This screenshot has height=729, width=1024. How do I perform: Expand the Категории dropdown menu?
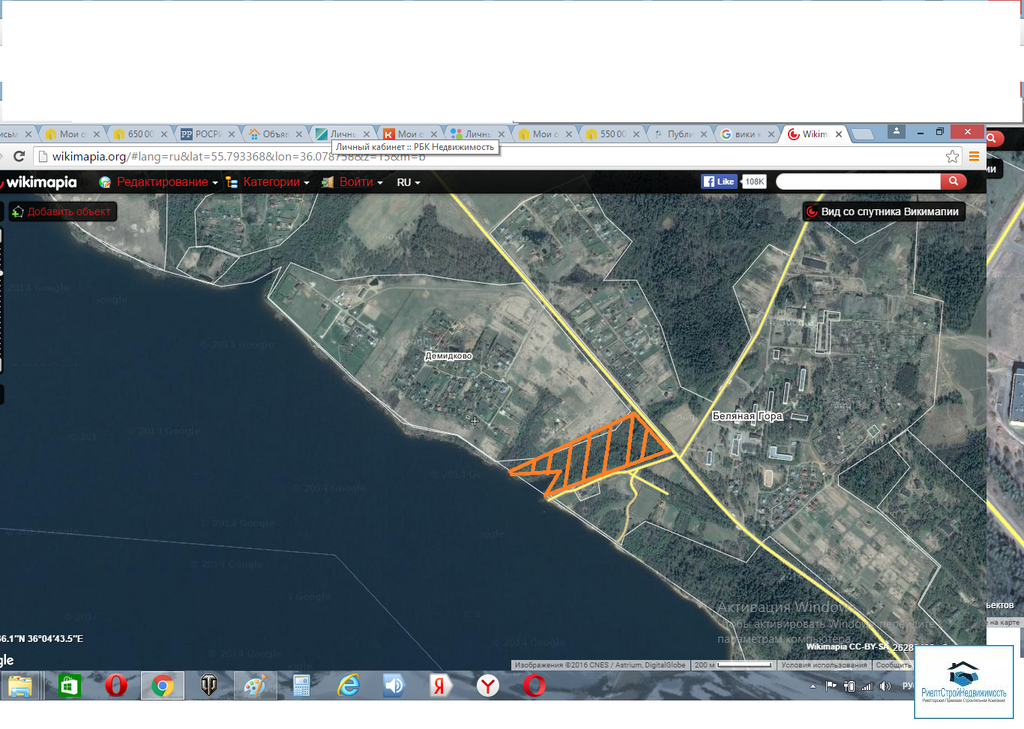tap(268, 182)
